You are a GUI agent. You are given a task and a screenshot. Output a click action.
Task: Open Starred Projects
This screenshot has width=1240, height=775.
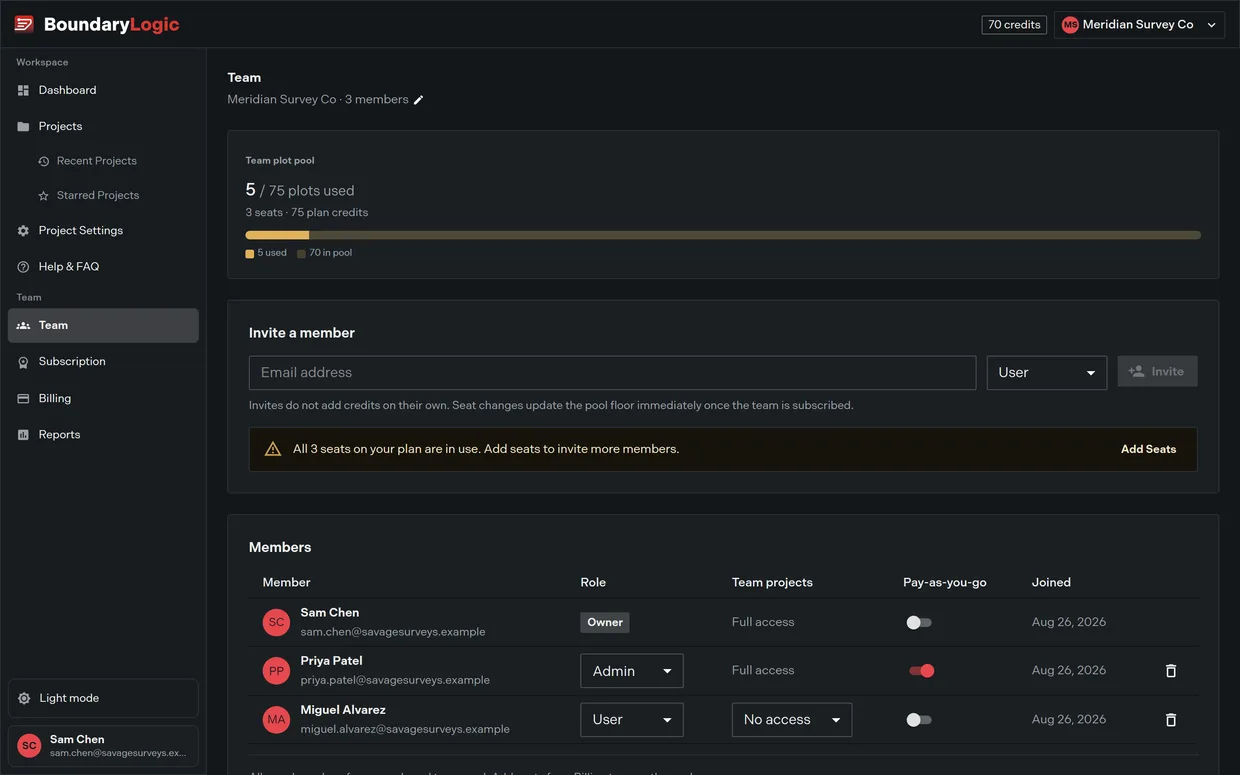coord(103,196)
